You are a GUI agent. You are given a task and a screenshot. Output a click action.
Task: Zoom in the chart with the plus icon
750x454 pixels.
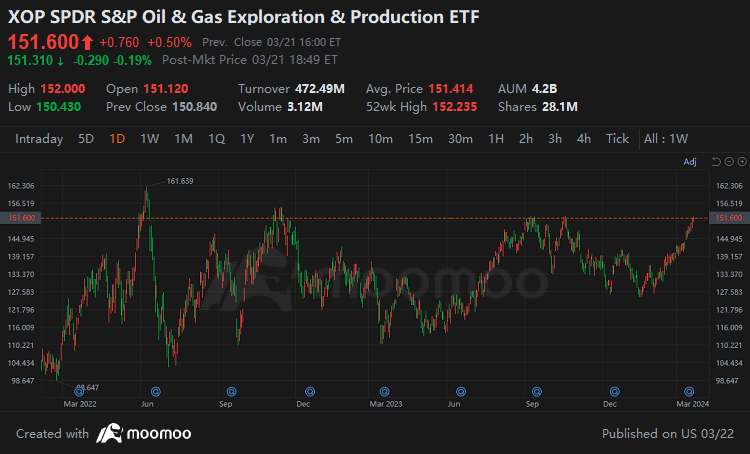pyautogui.click(x=742, y=162)
